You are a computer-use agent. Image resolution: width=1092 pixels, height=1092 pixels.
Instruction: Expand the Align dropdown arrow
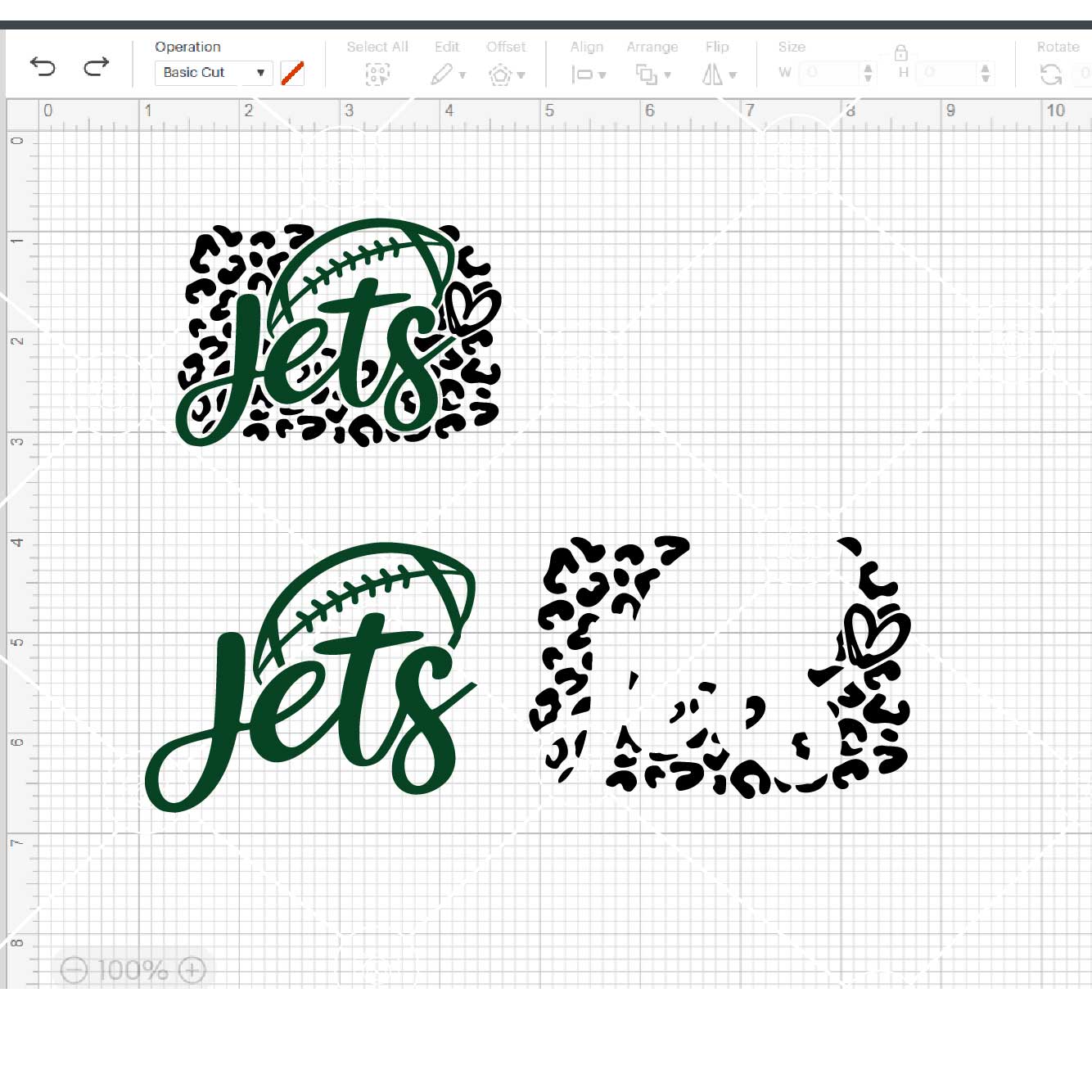point(602,75)
